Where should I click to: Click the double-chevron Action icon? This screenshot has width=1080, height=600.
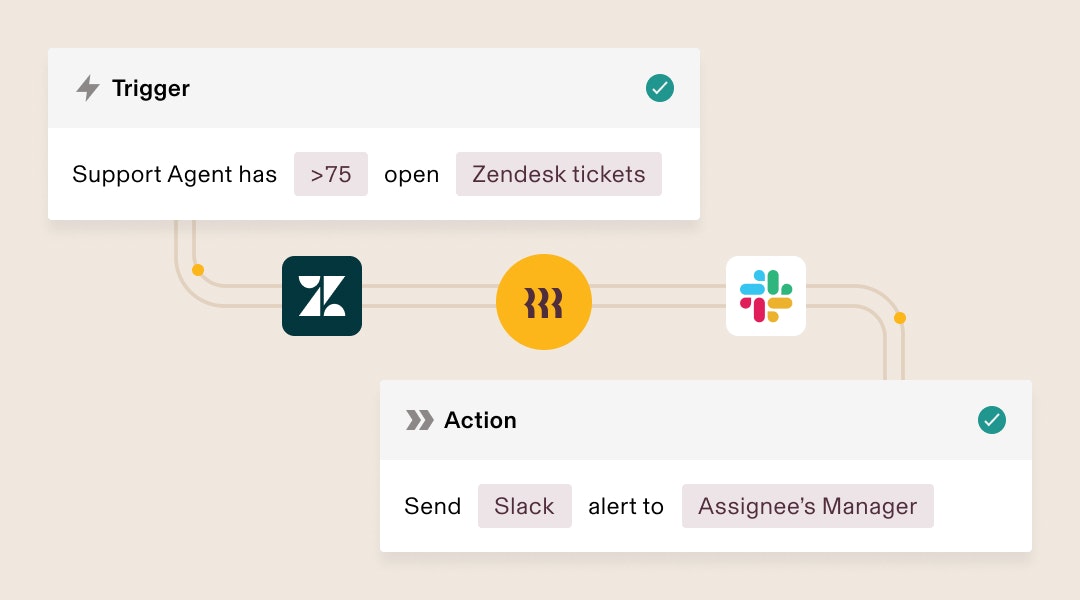[419, 420]
